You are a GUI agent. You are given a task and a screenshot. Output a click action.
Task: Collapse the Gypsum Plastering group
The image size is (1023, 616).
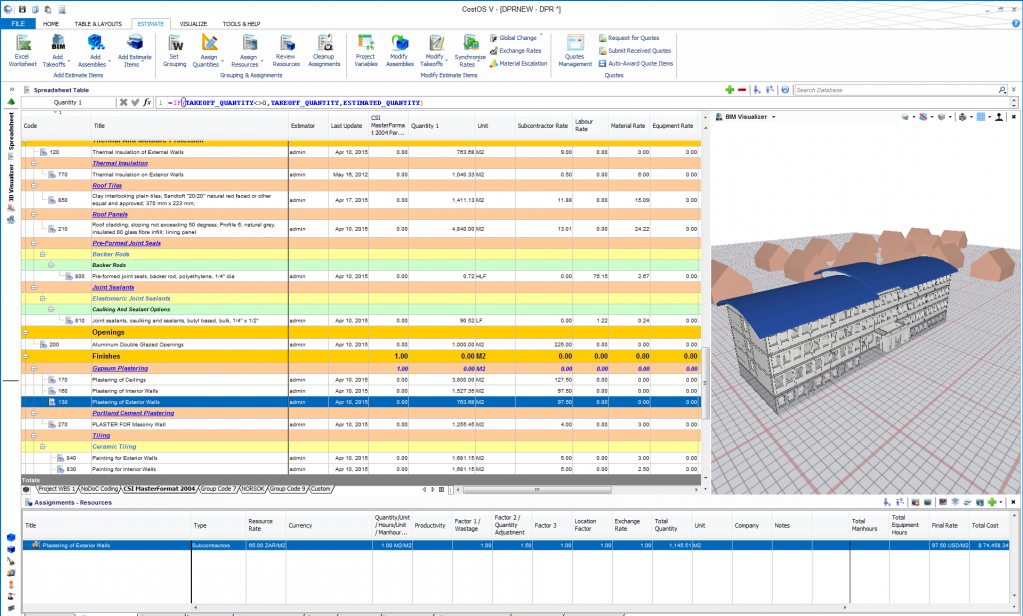coord(35,369)
